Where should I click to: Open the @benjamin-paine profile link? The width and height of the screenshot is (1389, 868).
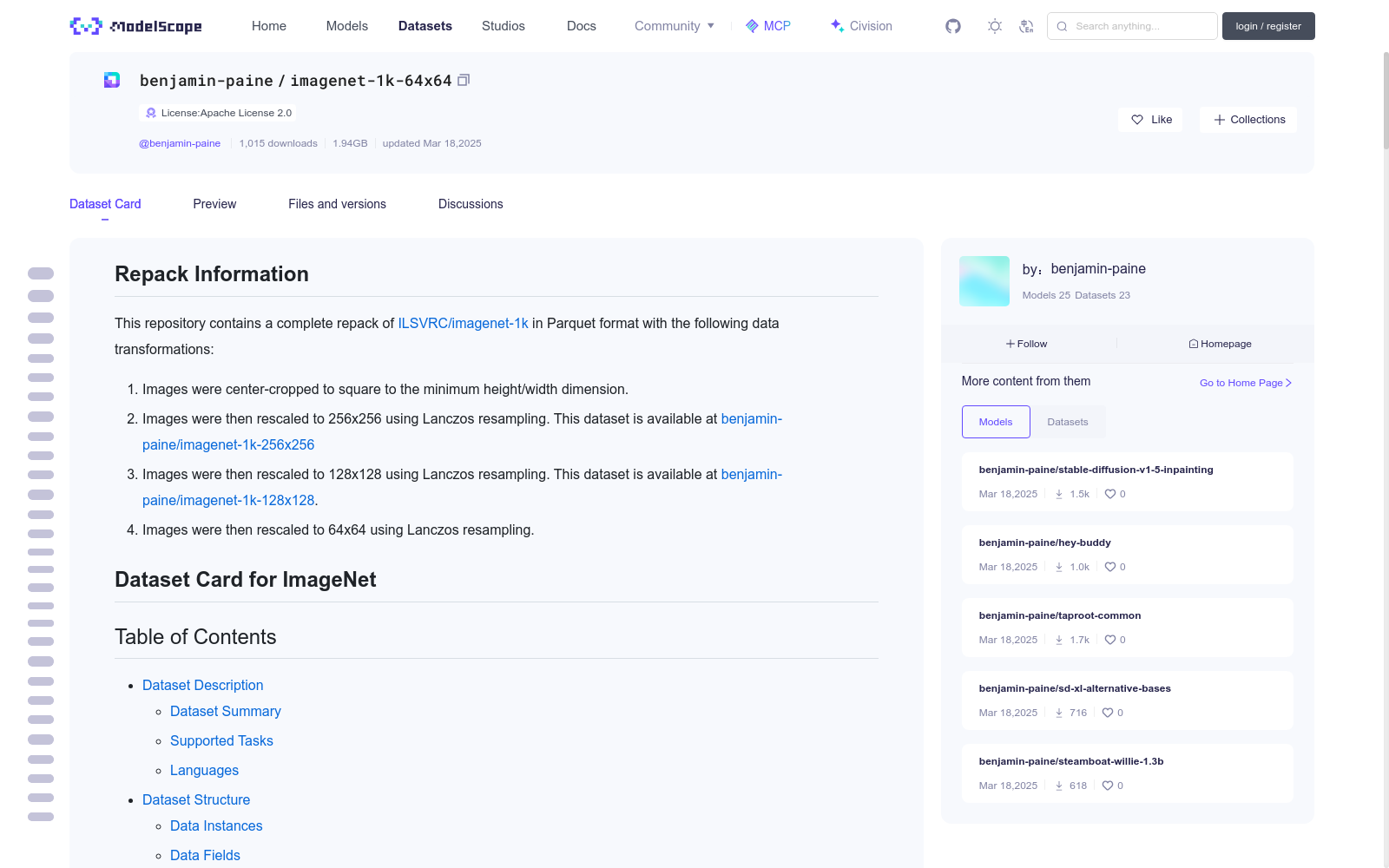pos(180,143)
